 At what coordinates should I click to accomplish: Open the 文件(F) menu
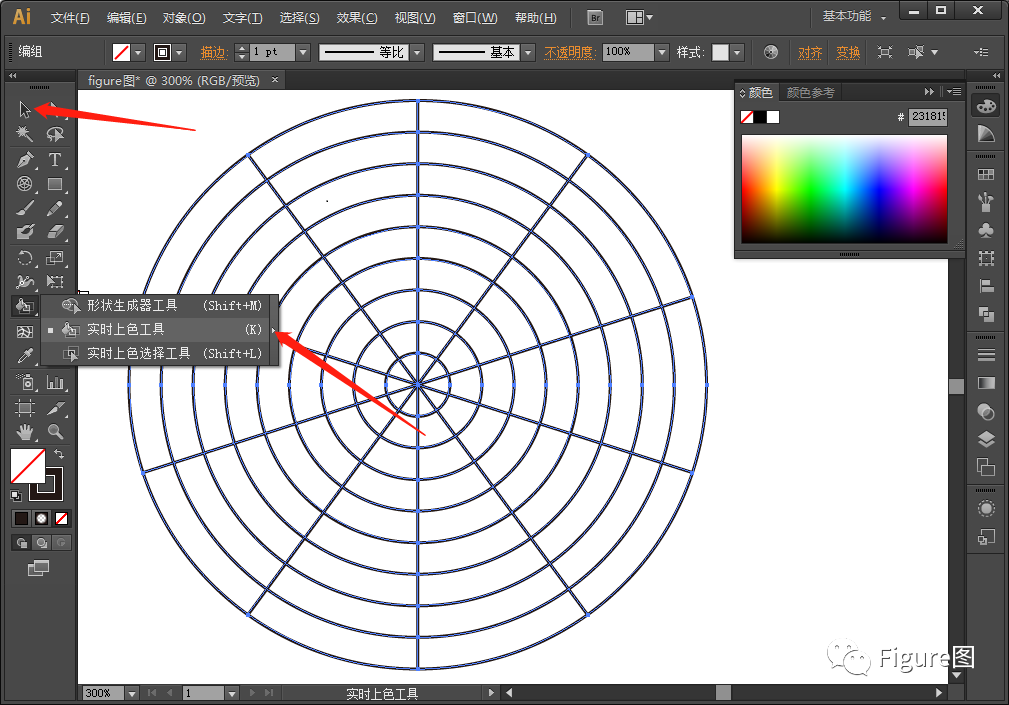click(70, 18)
